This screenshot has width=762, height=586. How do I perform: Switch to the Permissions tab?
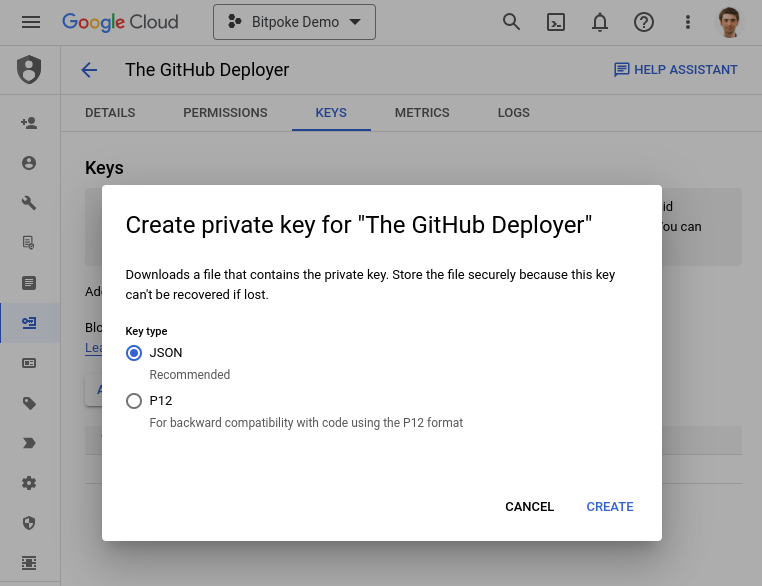225,113
